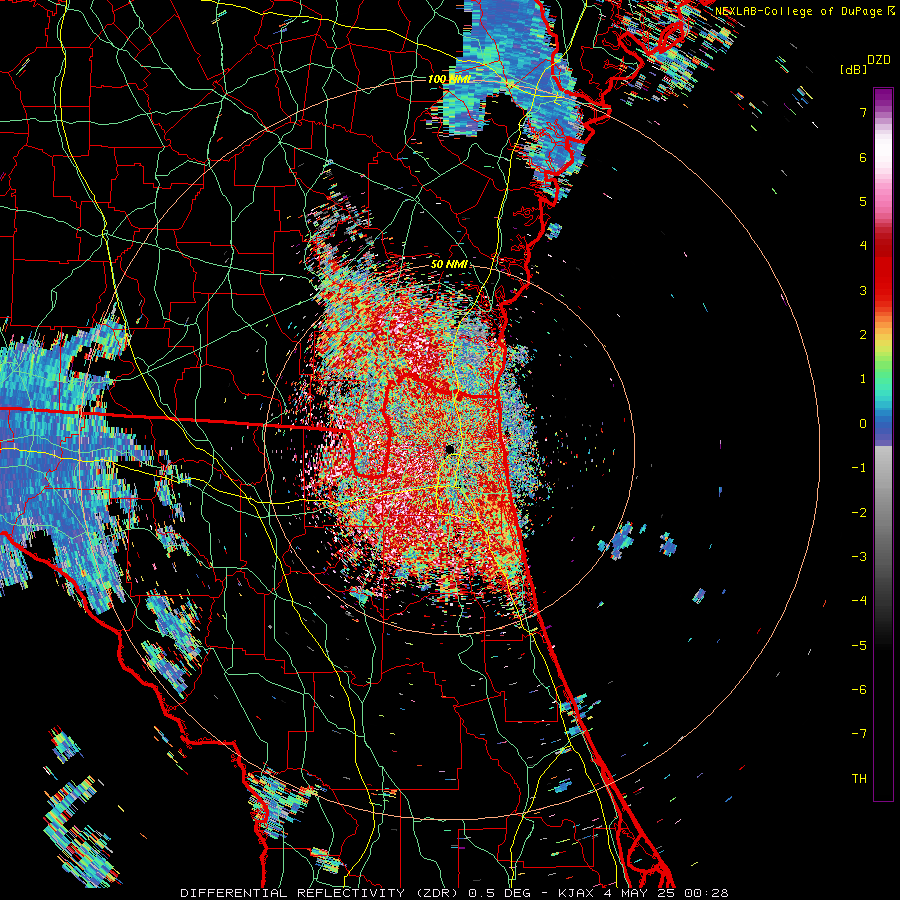Screen dimensions: 900x900
Task: Click the 6 value on the color scale
Action: 863,157
